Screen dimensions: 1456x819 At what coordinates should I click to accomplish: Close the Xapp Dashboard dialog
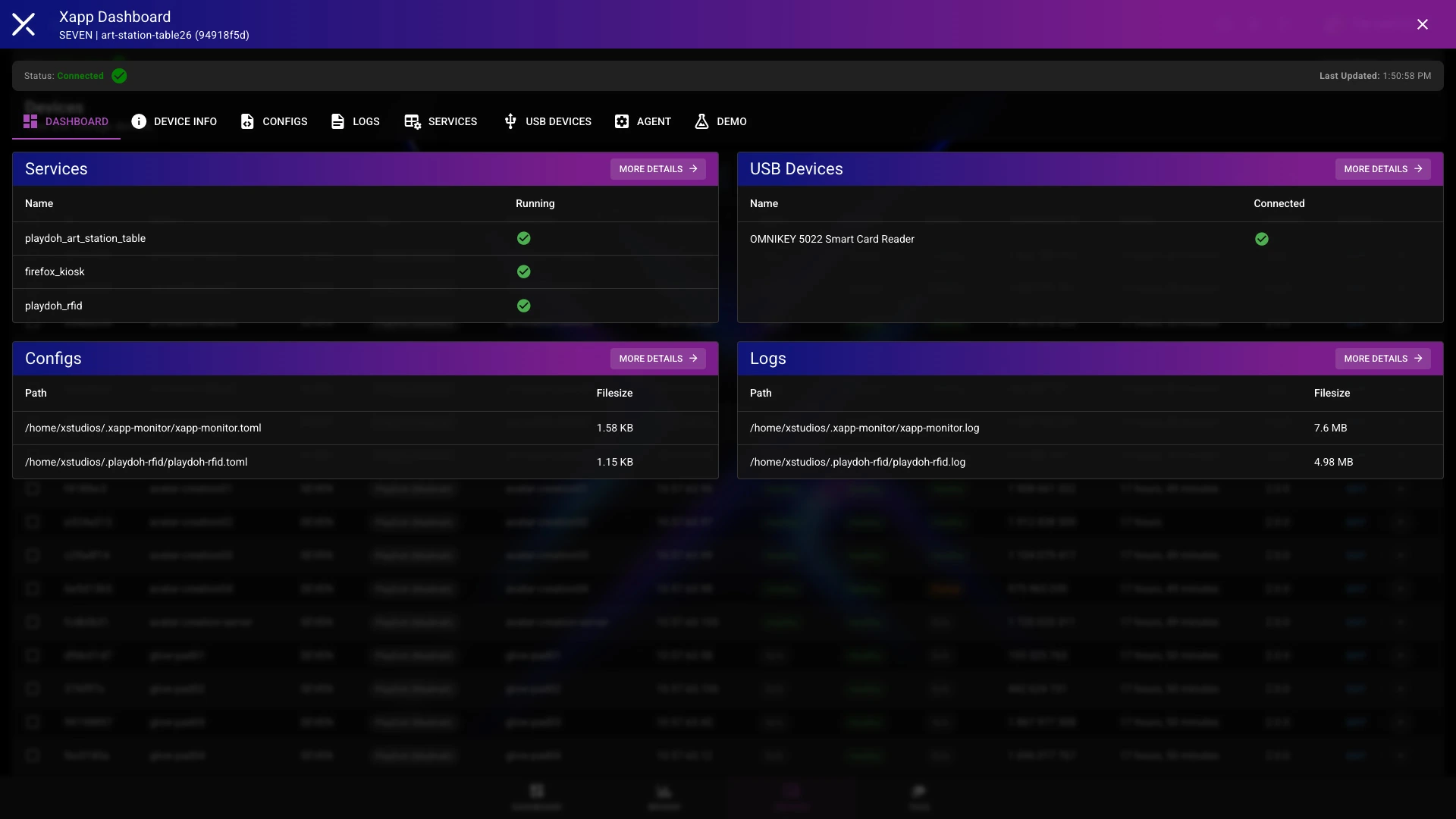click(1423, 24)
